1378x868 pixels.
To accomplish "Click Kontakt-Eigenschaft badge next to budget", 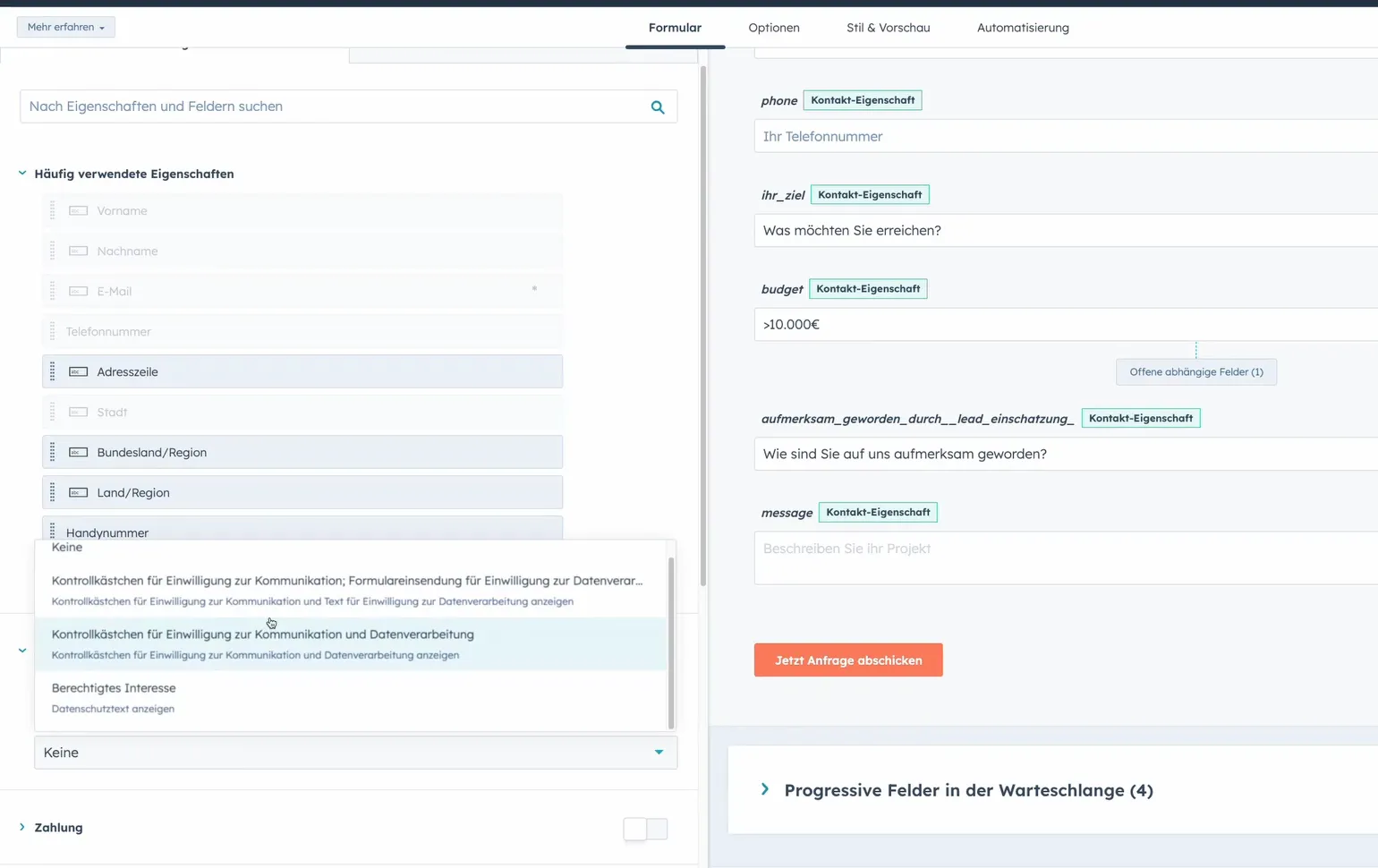I will point(868,289).
